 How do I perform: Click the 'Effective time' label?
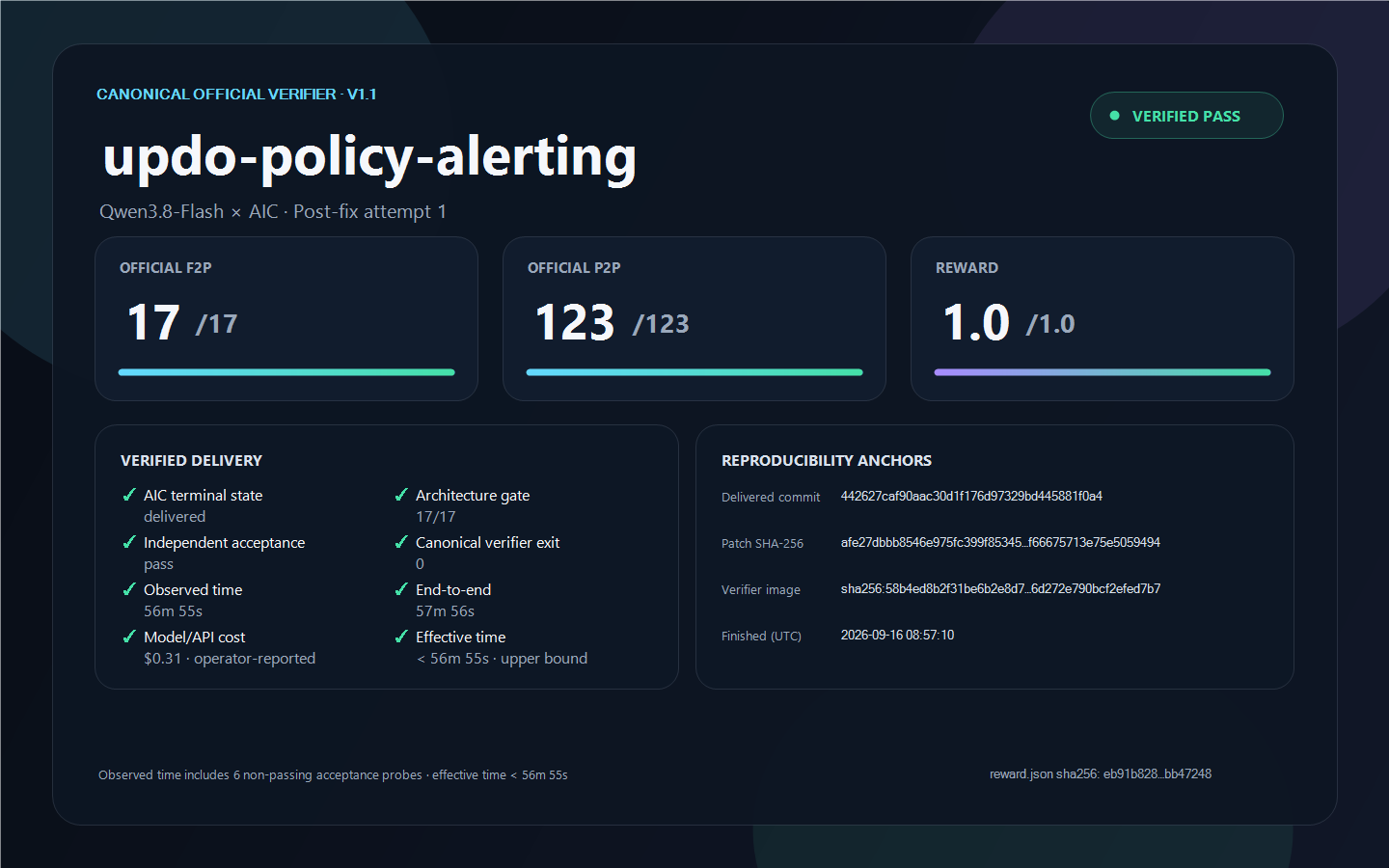[461, 637]
